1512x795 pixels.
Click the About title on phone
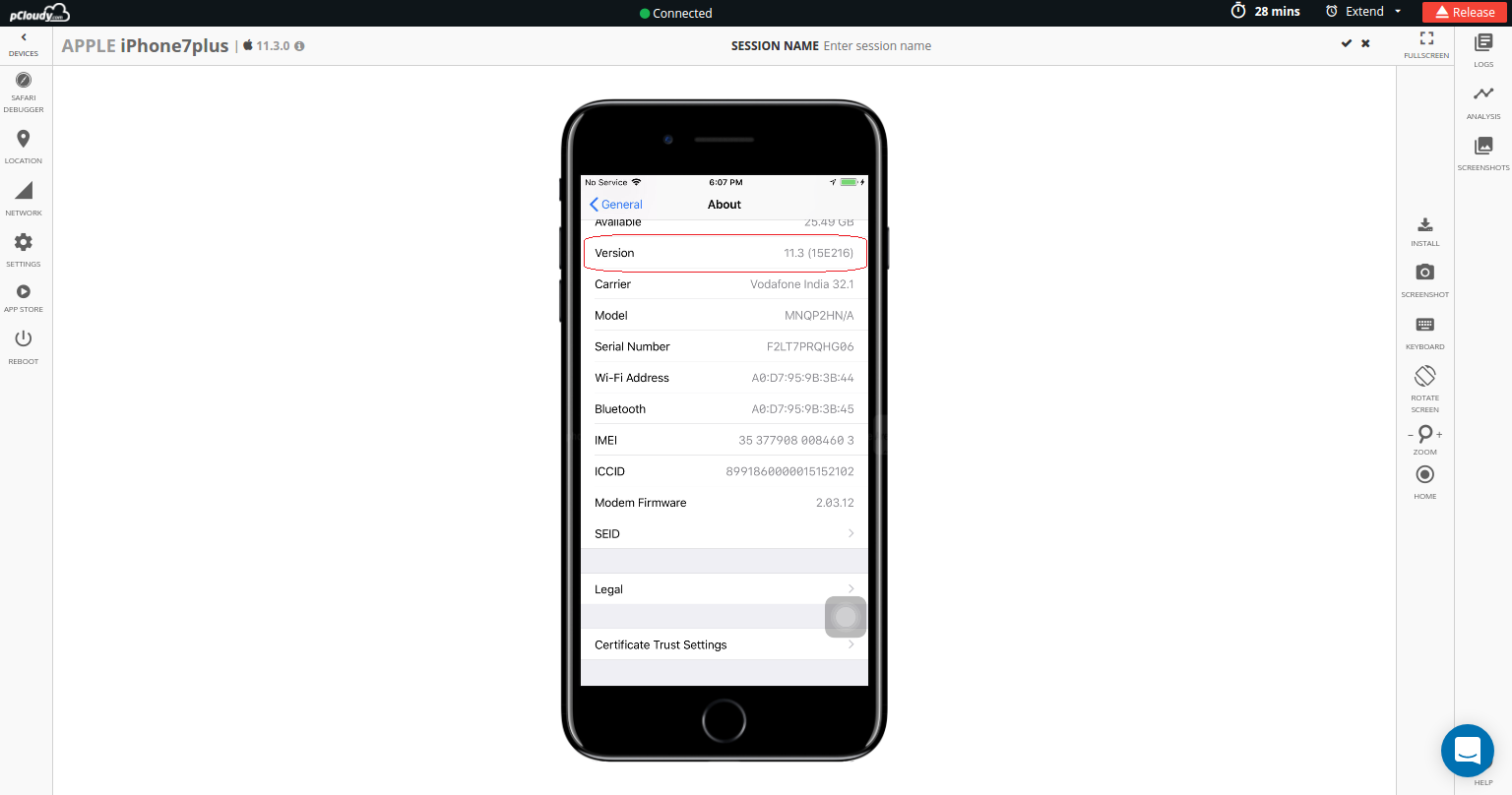coord(724,205)
